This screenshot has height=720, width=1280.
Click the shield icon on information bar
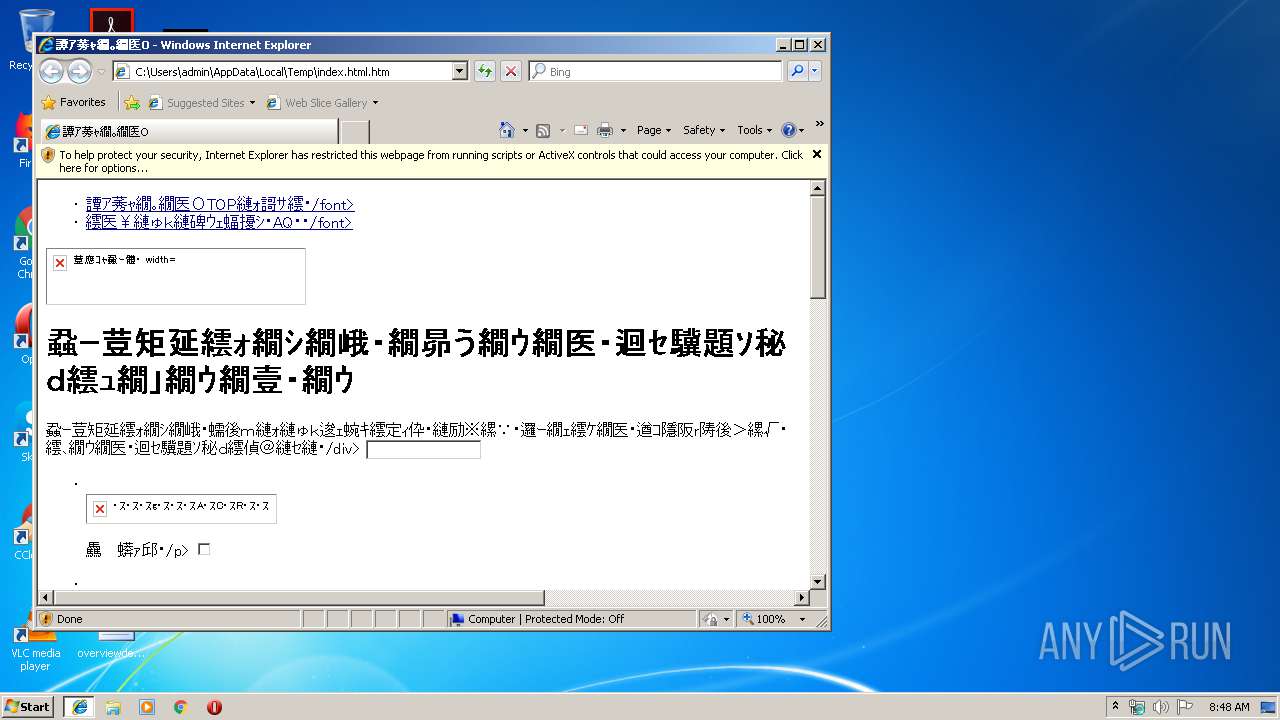(48, 155)
